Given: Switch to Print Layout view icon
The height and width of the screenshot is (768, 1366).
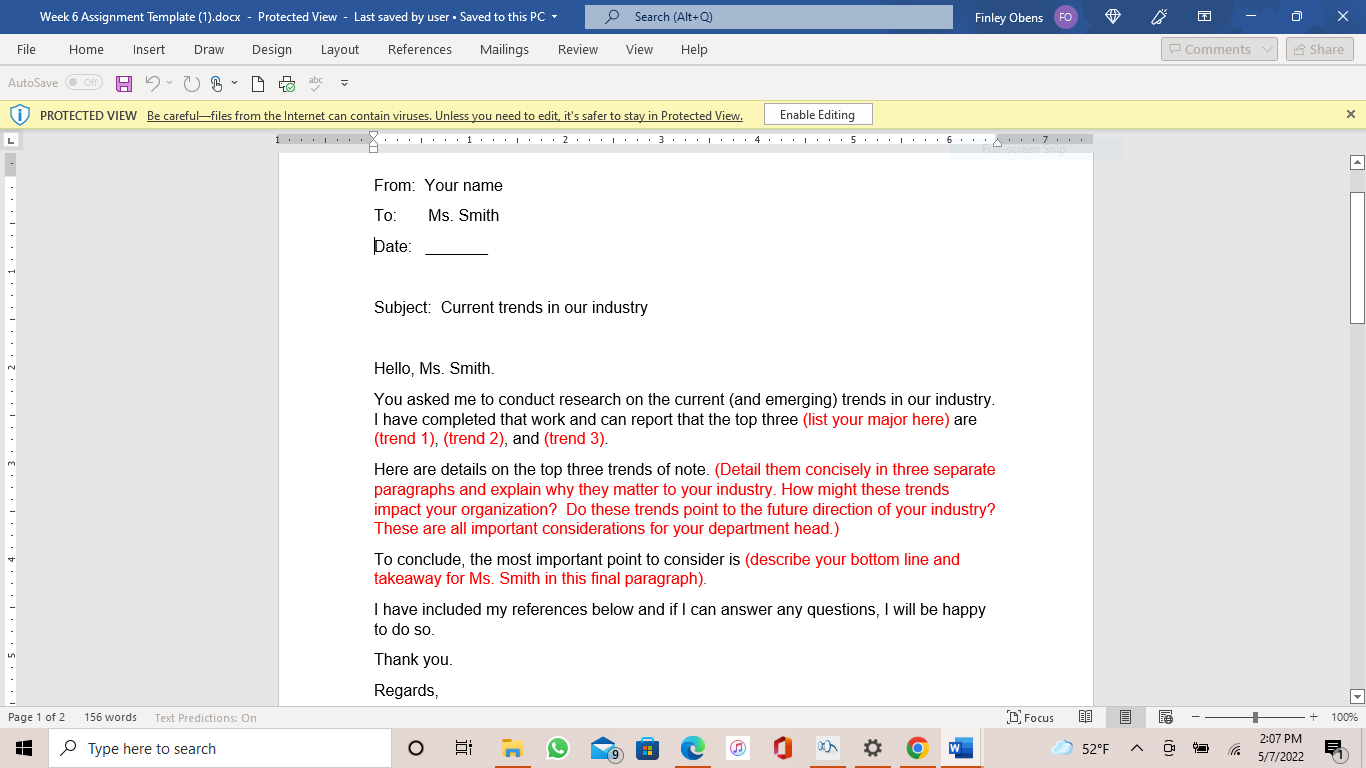Looking at the screenshot, I should click(1125, 717).
